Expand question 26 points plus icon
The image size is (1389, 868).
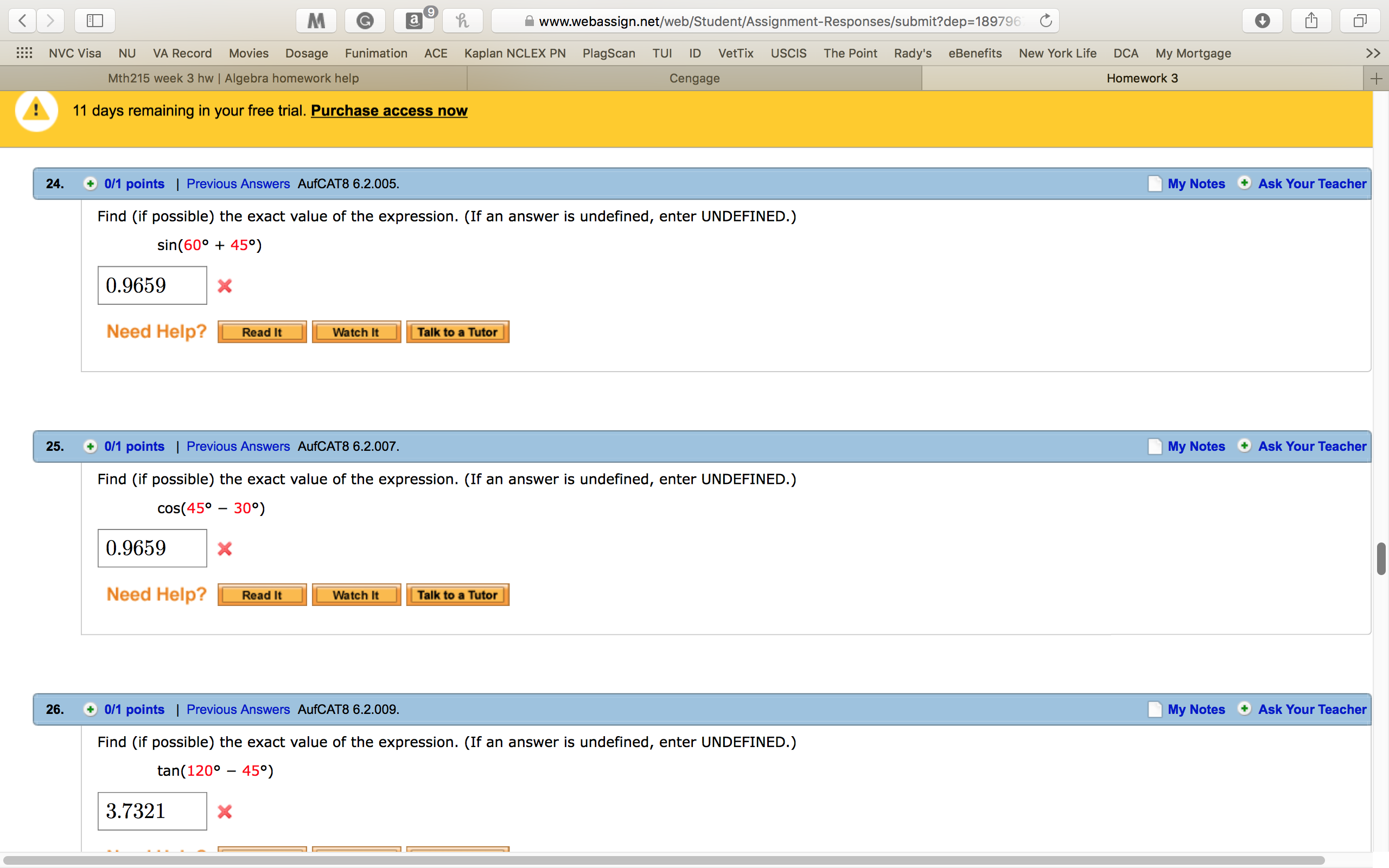click(90, 710)
